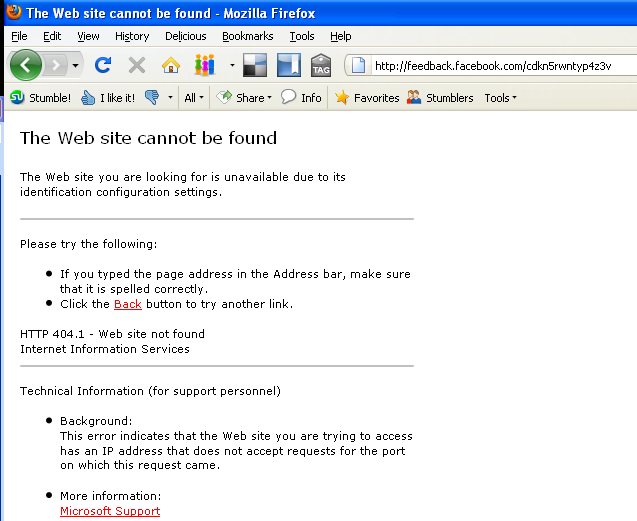637x521 pixels.
Task: Follow the red Back link
Action: coord(128,304)
